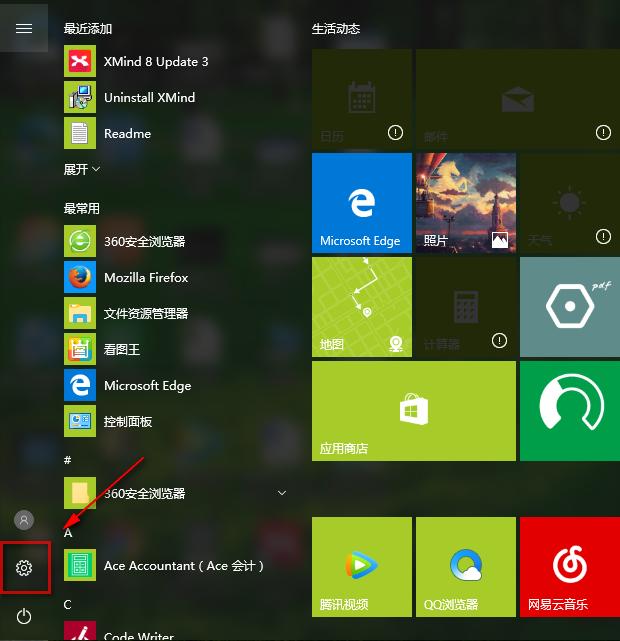Launch XMind 8 Update 3
This screenshot has height=641, width=620.
point(156,61)
